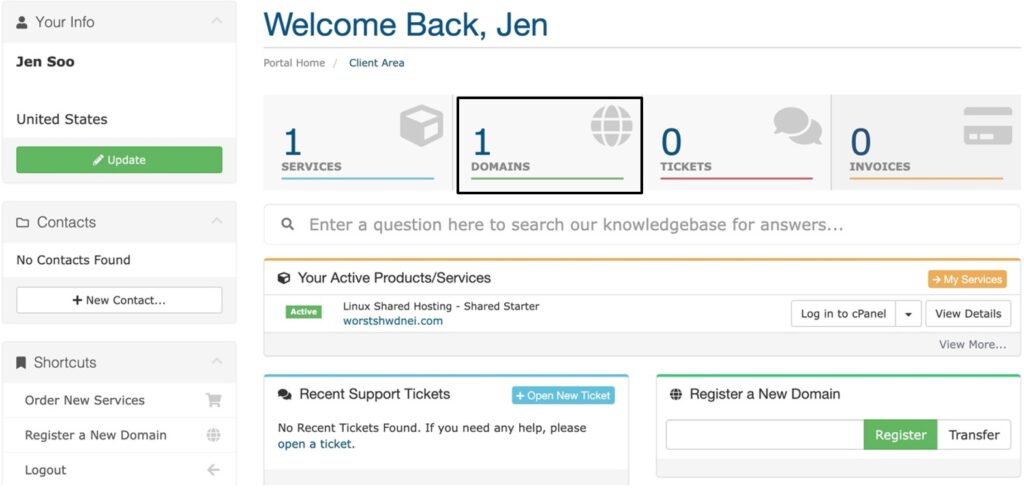Click the green Update button
The width and height of the screenshot is (1024, 493).
pos(120,160)
